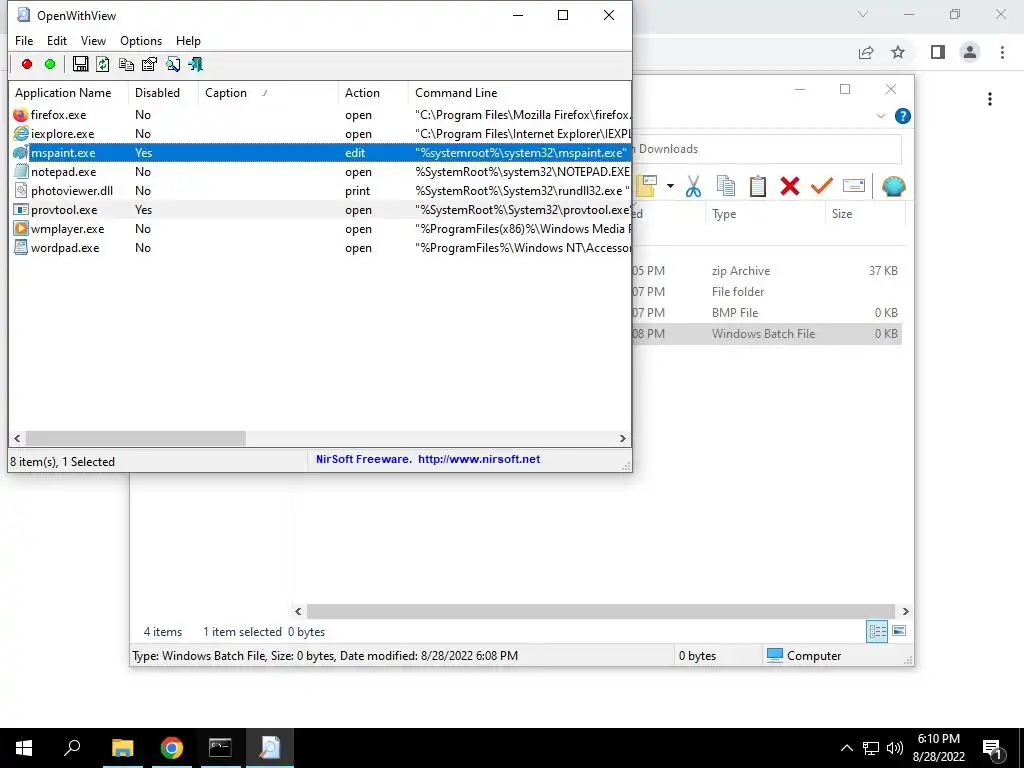
Task: Open the Options menu in OpenWithView
Action: [141, 40]
